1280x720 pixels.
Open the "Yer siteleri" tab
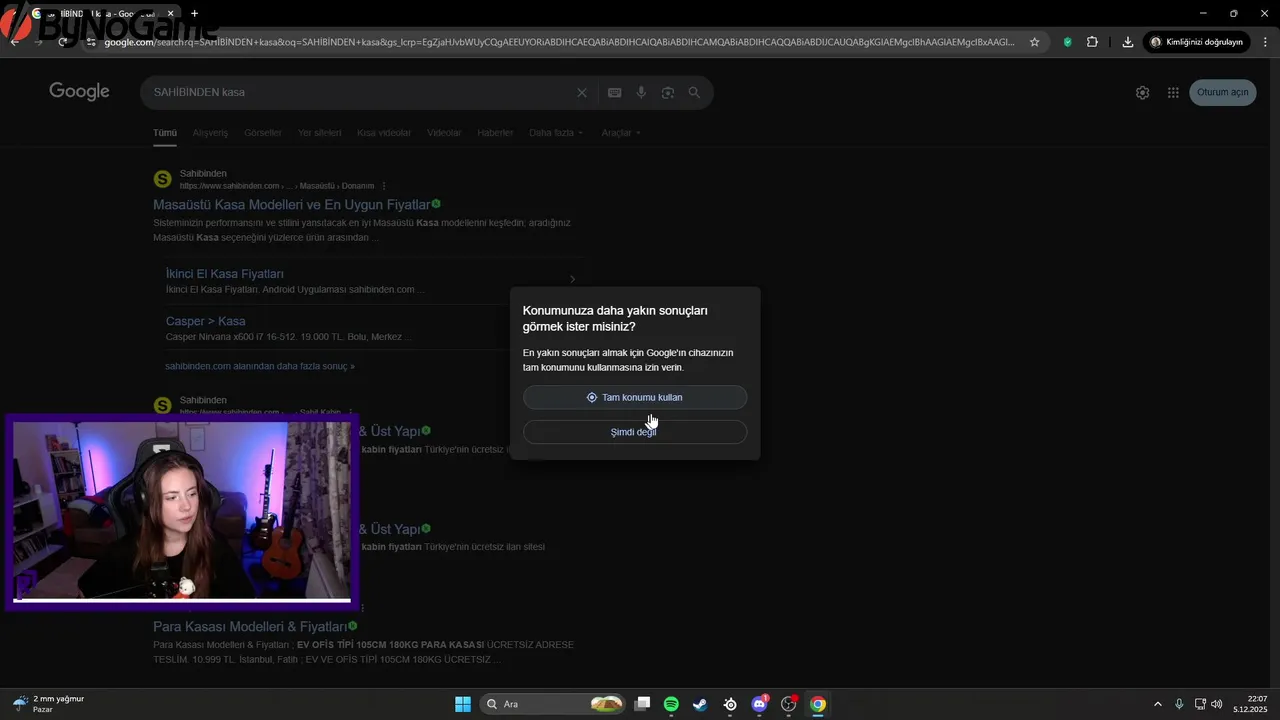(319, 133)
